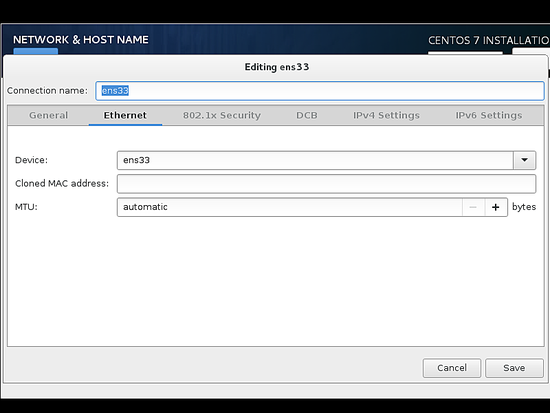Screen dimensions: 550x413
Task: Click the bytes unit label
Action: click(524, 207)
